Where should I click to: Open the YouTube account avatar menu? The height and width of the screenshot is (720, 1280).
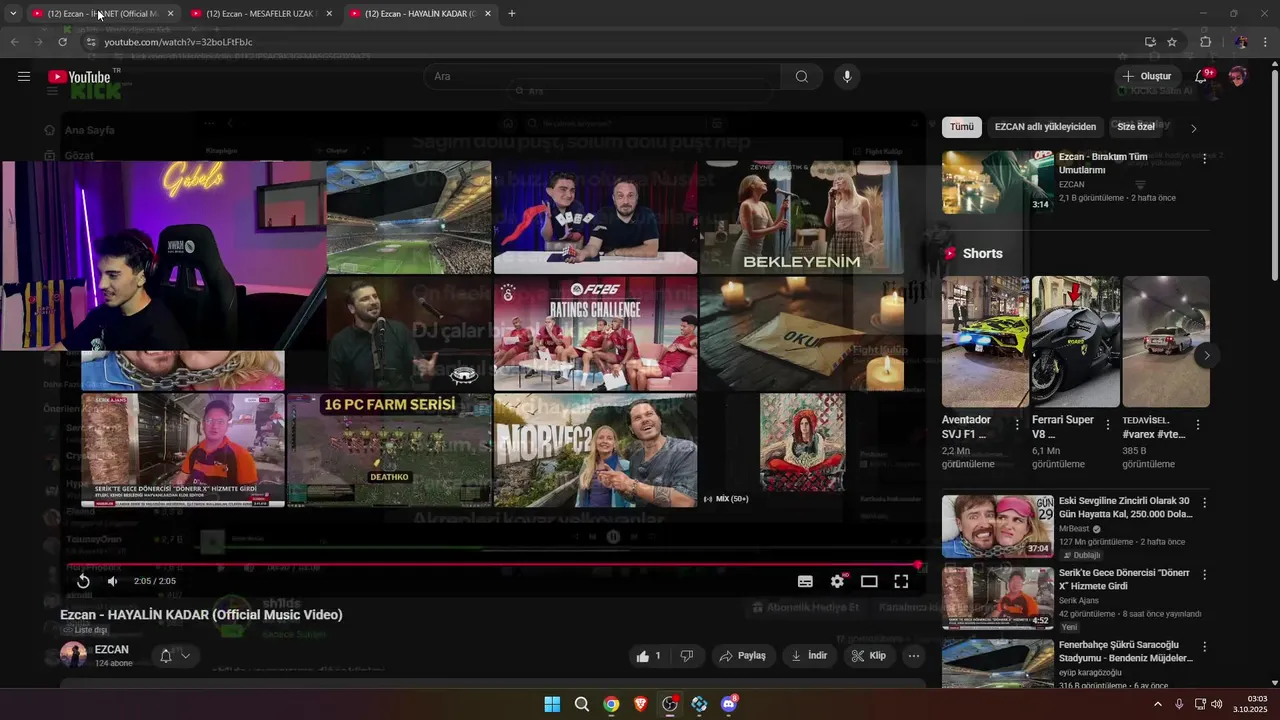(x=1238, y=77)
